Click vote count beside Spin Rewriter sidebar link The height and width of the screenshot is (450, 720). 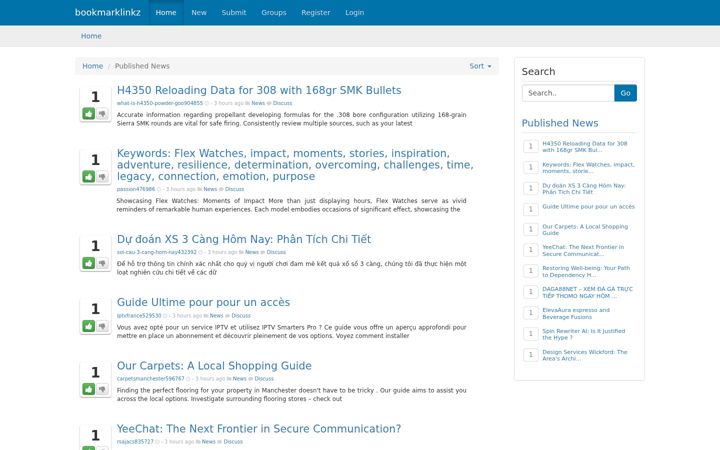tap(531, 334)
